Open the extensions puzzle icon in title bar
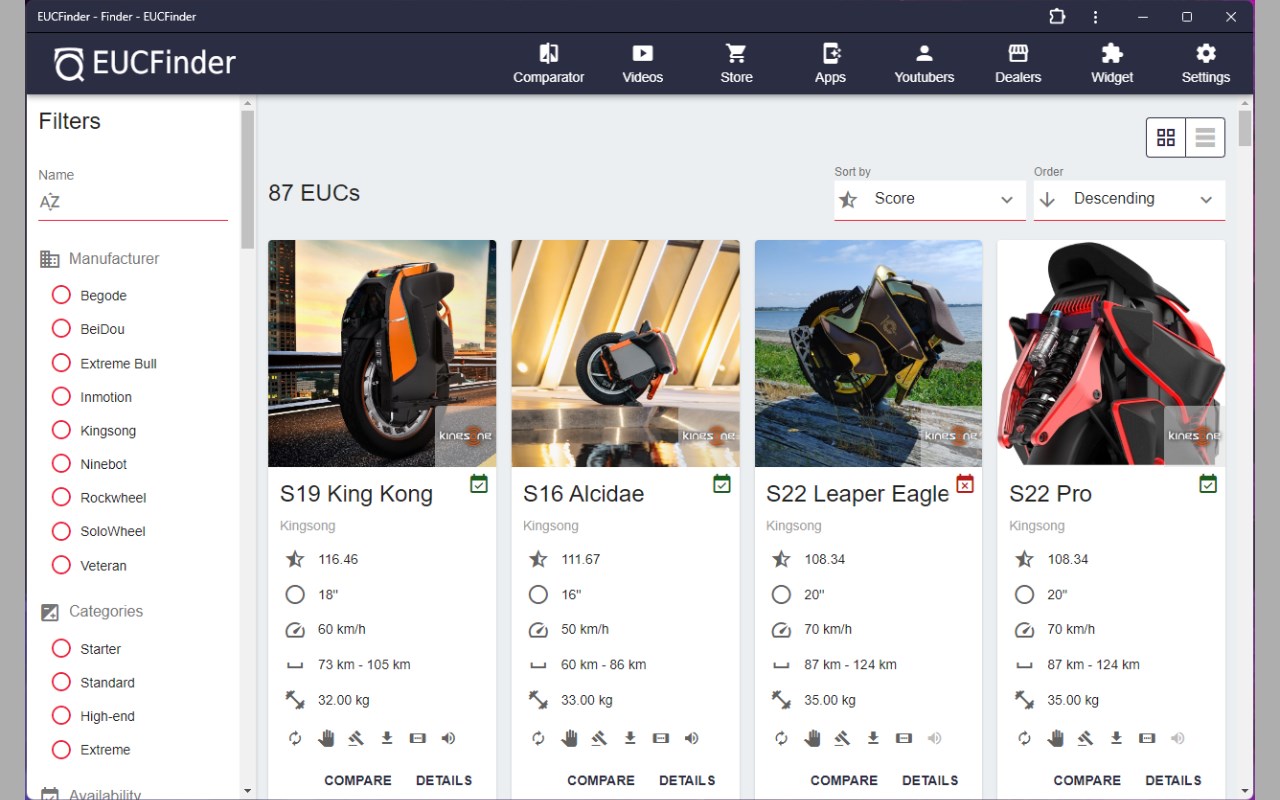The height and width of the screenshot is (800, 1280). (1057, 17)
